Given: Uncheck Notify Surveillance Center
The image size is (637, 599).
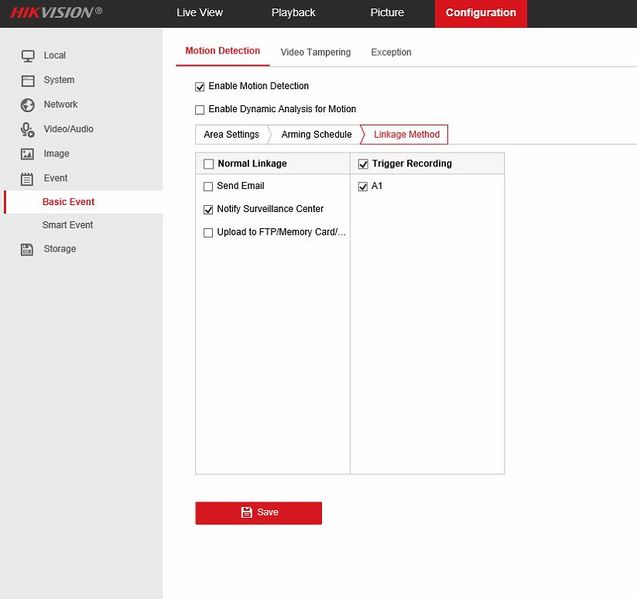Looking at the screenshot, I should (208, 209).
